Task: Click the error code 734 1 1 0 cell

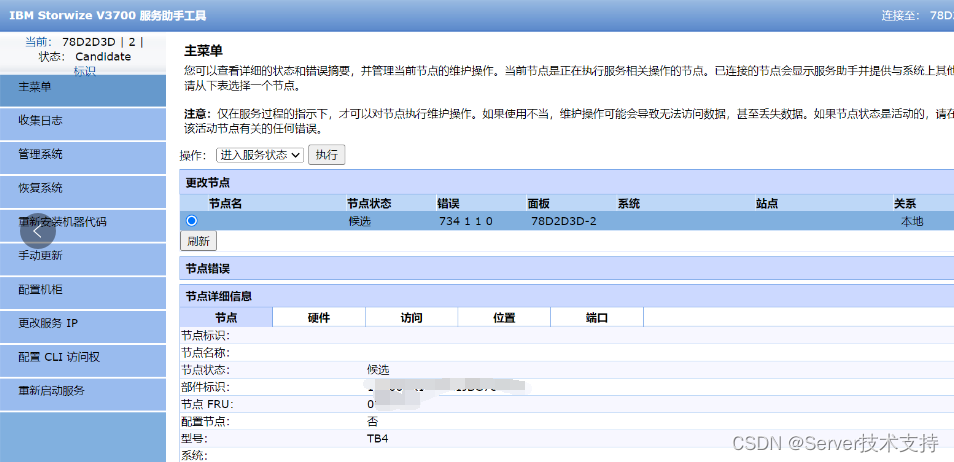Action: [465, 222]
